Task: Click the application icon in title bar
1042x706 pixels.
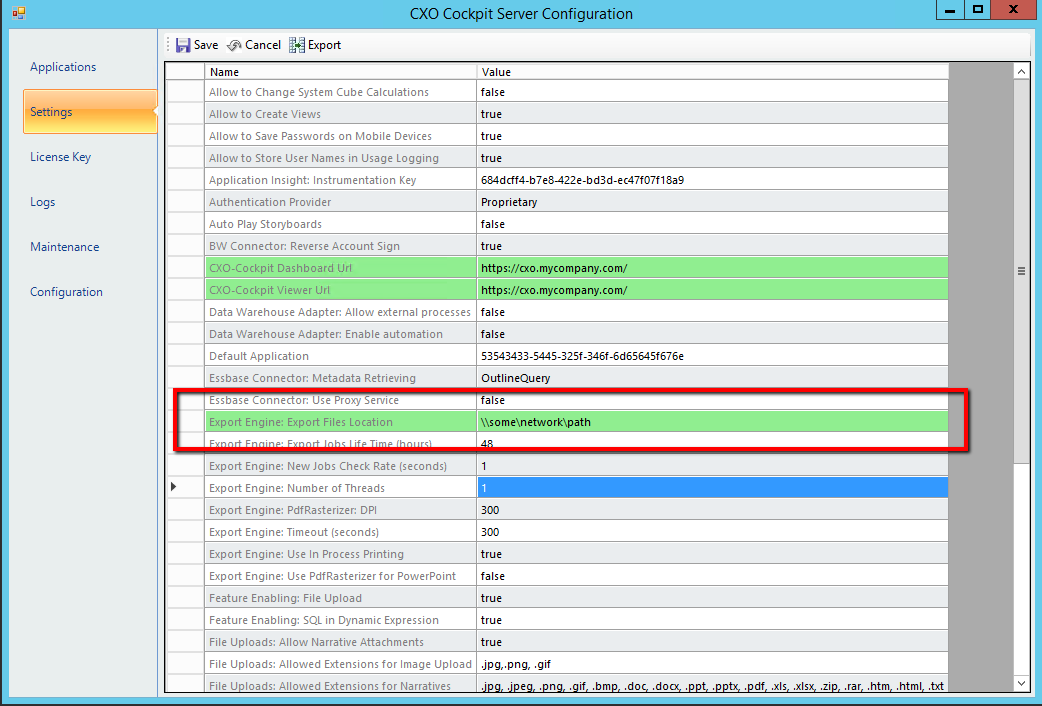Action: [19, 13]
